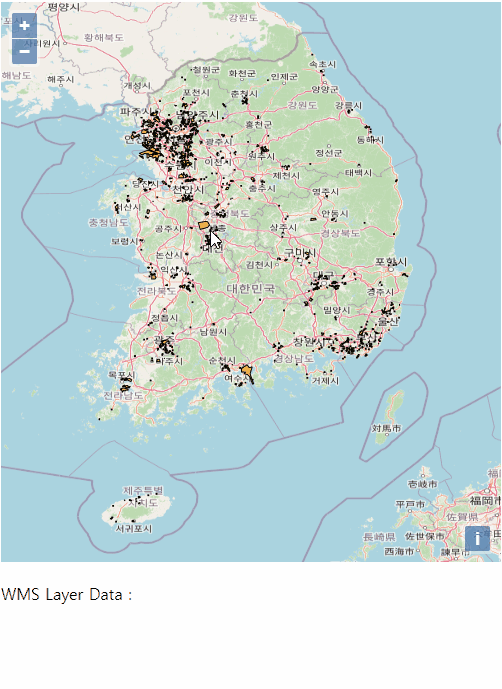Click the 충청남도 province label
502x689 pixels.
(x=109, y=222)
